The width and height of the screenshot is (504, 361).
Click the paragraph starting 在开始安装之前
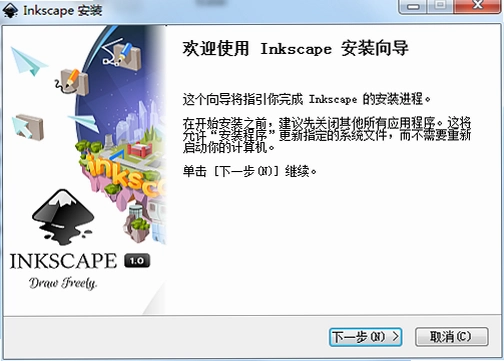click(327, 135)
